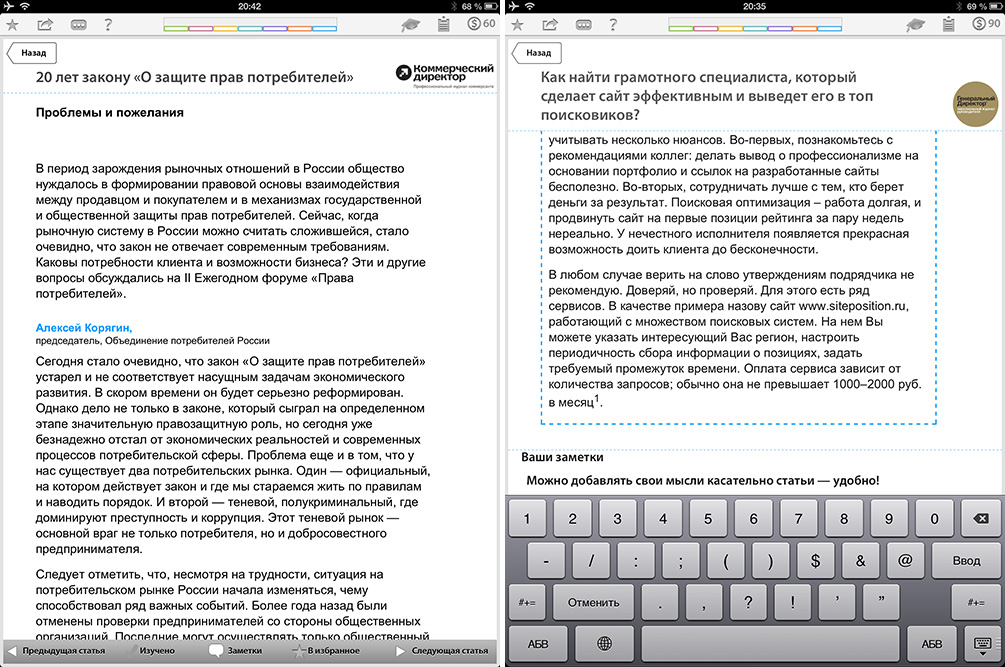Tap the round Генеральный директор magazine logo
This screenshot has height=667, width=1005.
[976, 104]
